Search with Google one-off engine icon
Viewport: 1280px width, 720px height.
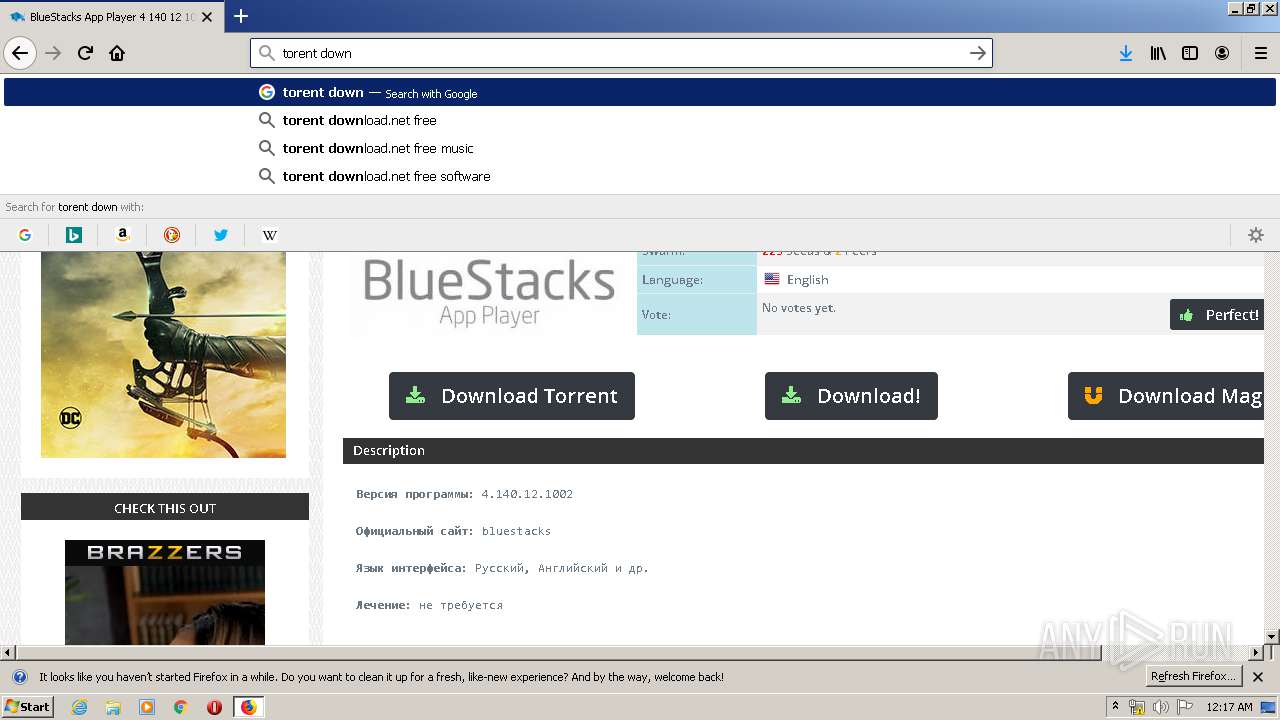pyautogui.click(x=25, y=235)
